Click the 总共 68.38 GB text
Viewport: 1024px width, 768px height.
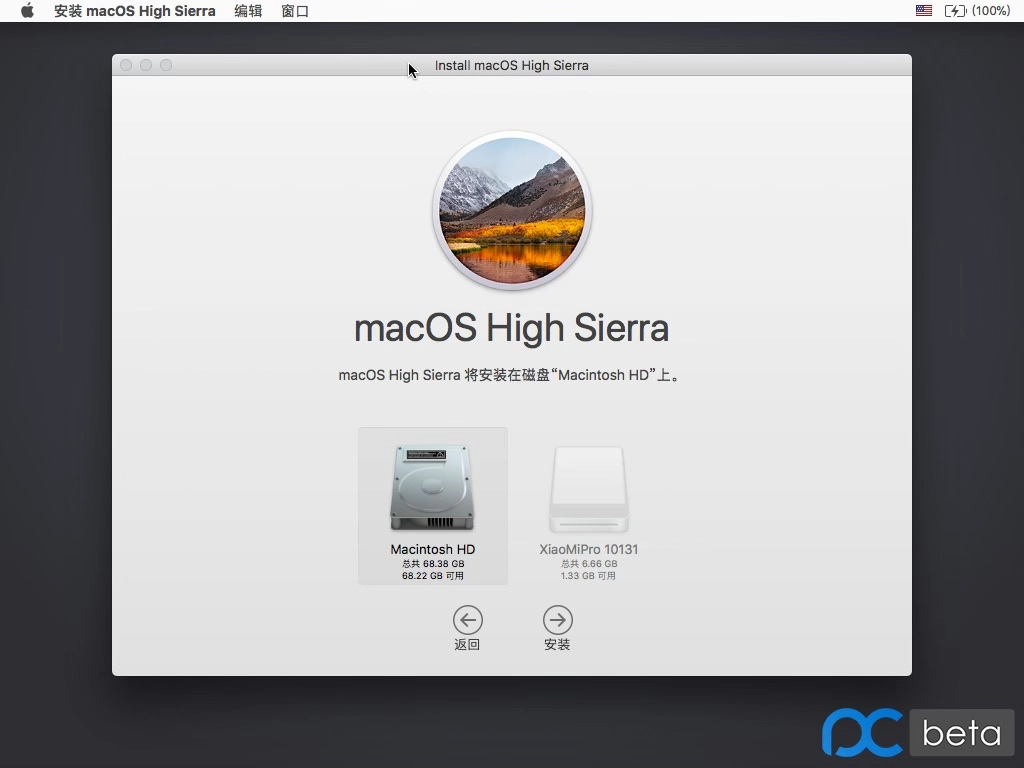432,564
